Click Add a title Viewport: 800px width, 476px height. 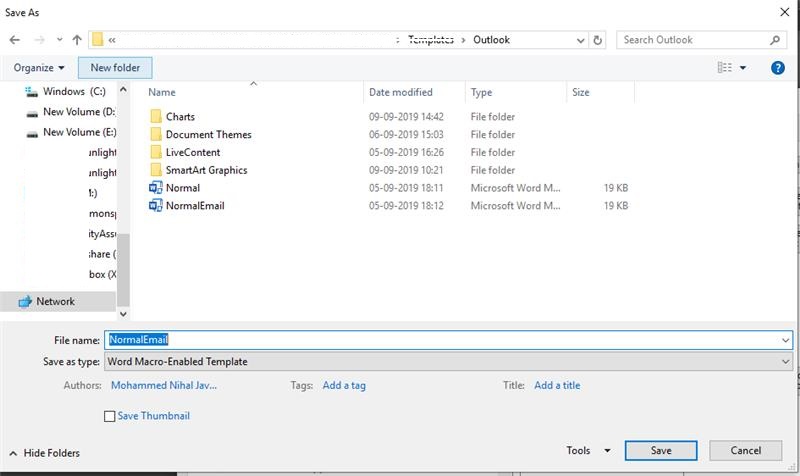(x=557, y=386)
